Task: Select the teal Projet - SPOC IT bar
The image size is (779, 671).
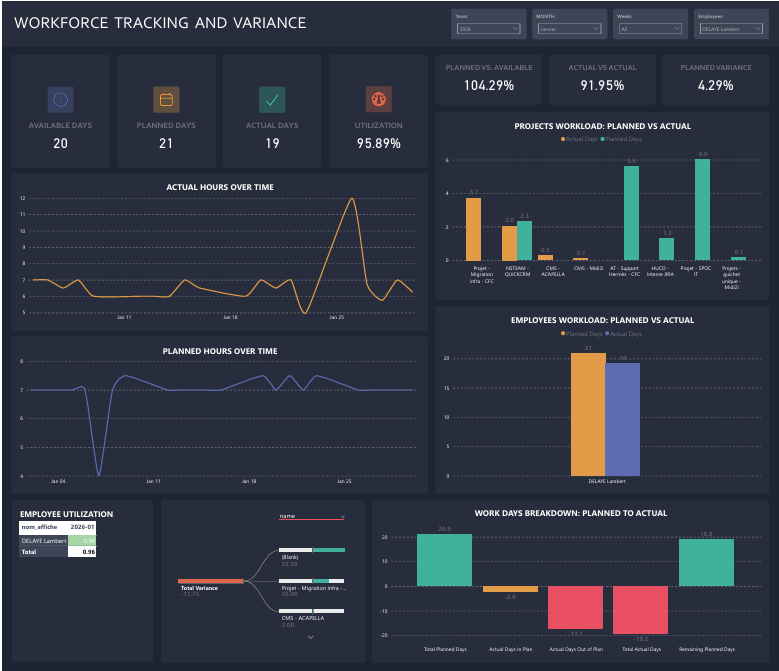Action: (x=702, y=210)
